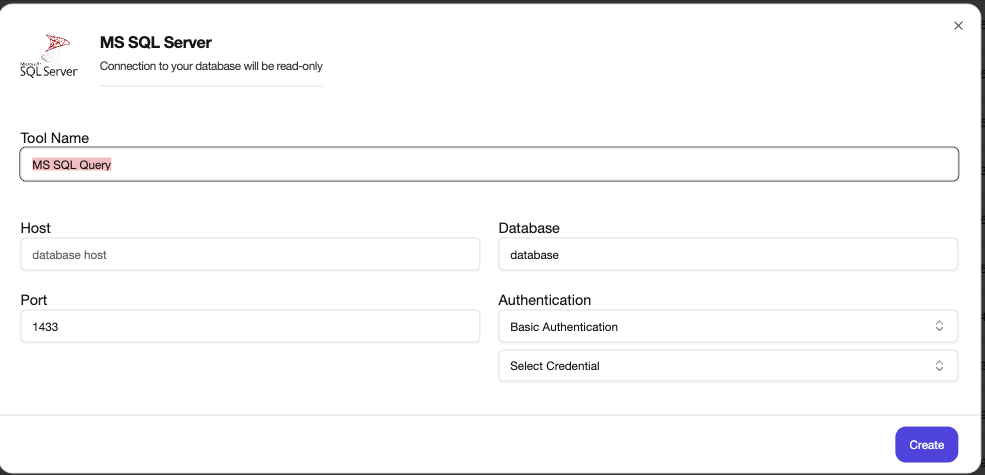Viewport: 985px width, 475px height.
Task: Click the Port field showing 1433
Action: point(250,326)
